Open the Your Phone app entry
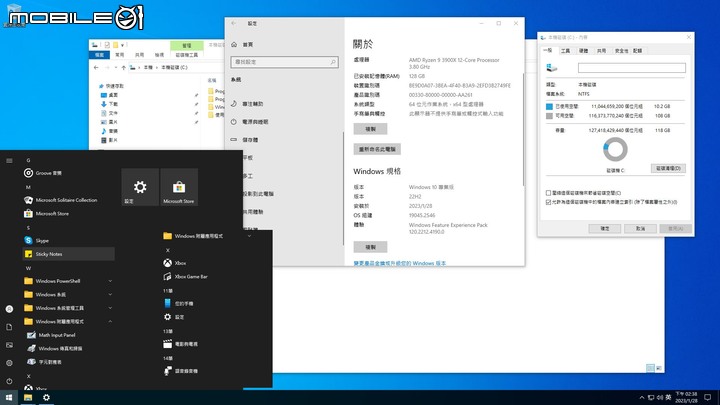Viewport: 720px width, 405px height. (178, 304)
